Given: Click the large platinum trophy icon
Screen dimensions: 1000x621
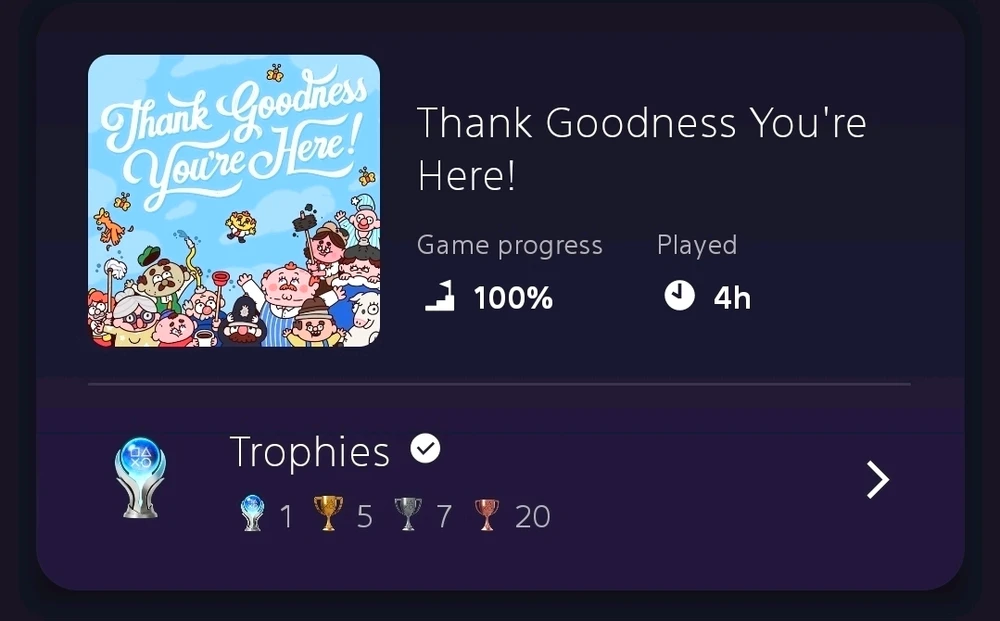Looking at the screenshot, I should tap(141, 479).
